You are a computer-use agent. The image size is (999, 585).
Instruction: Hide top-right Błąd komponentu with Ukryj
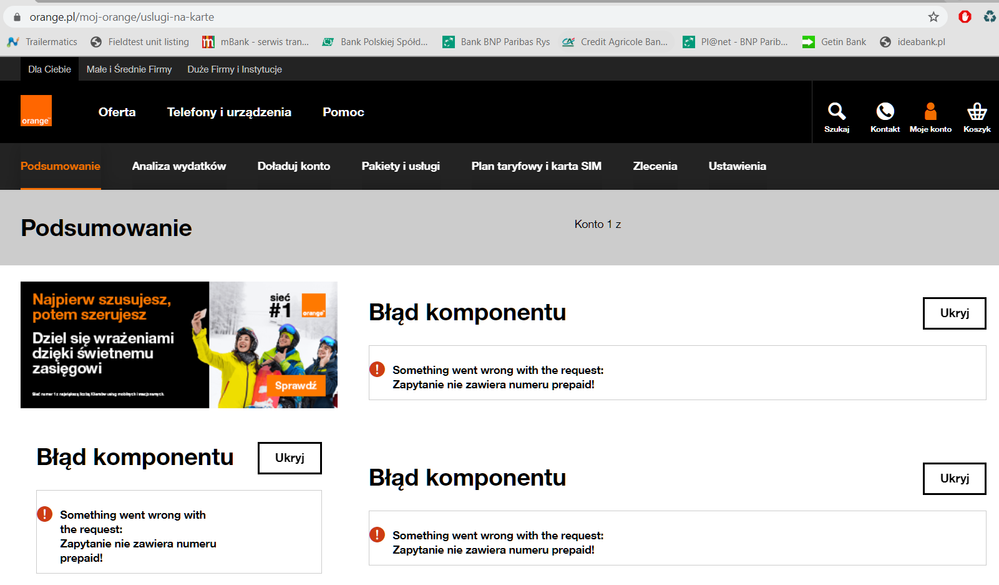pyautogui.click(x=954, y=313)
